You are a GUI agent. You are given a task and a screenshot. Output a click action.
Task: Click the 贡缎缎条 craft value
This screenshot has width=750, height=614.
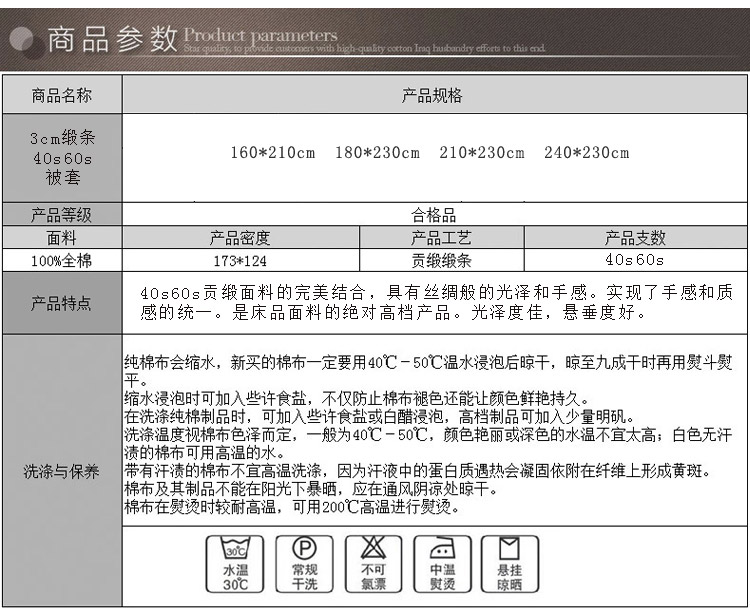[441, 261]
